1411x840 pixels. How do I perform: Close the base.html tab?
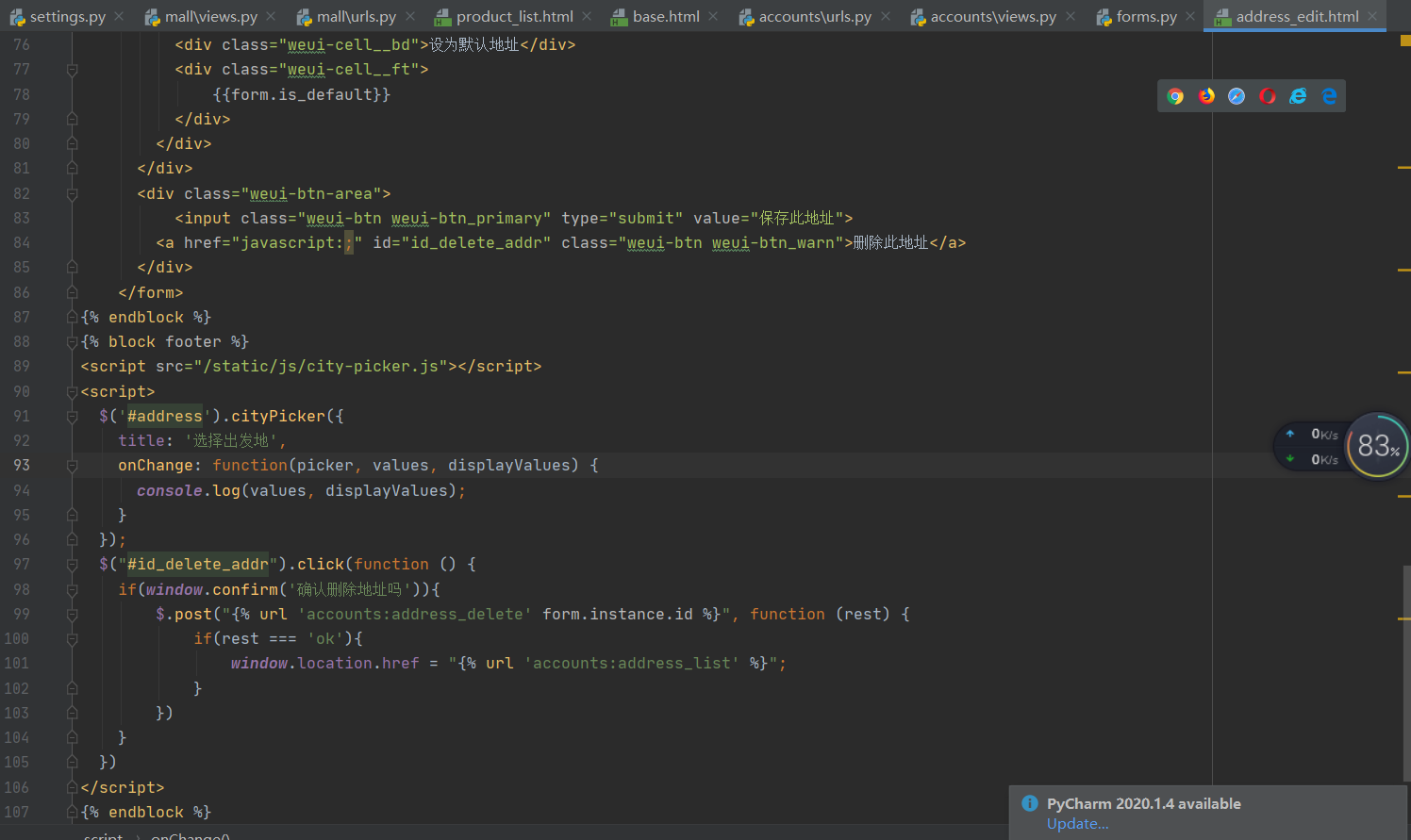(x=713, y=16)
